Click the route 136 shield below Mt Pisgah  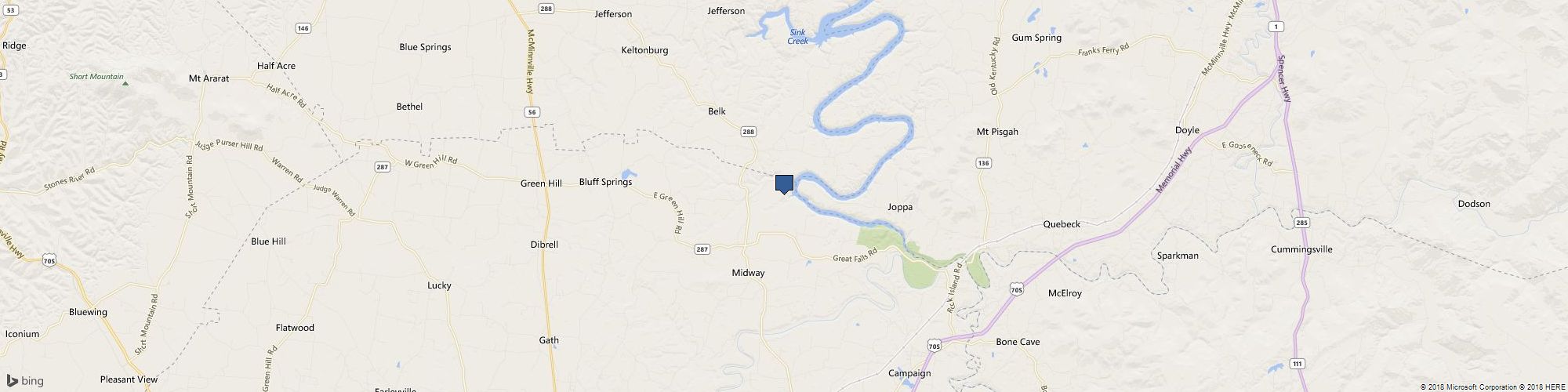(983, 163)
